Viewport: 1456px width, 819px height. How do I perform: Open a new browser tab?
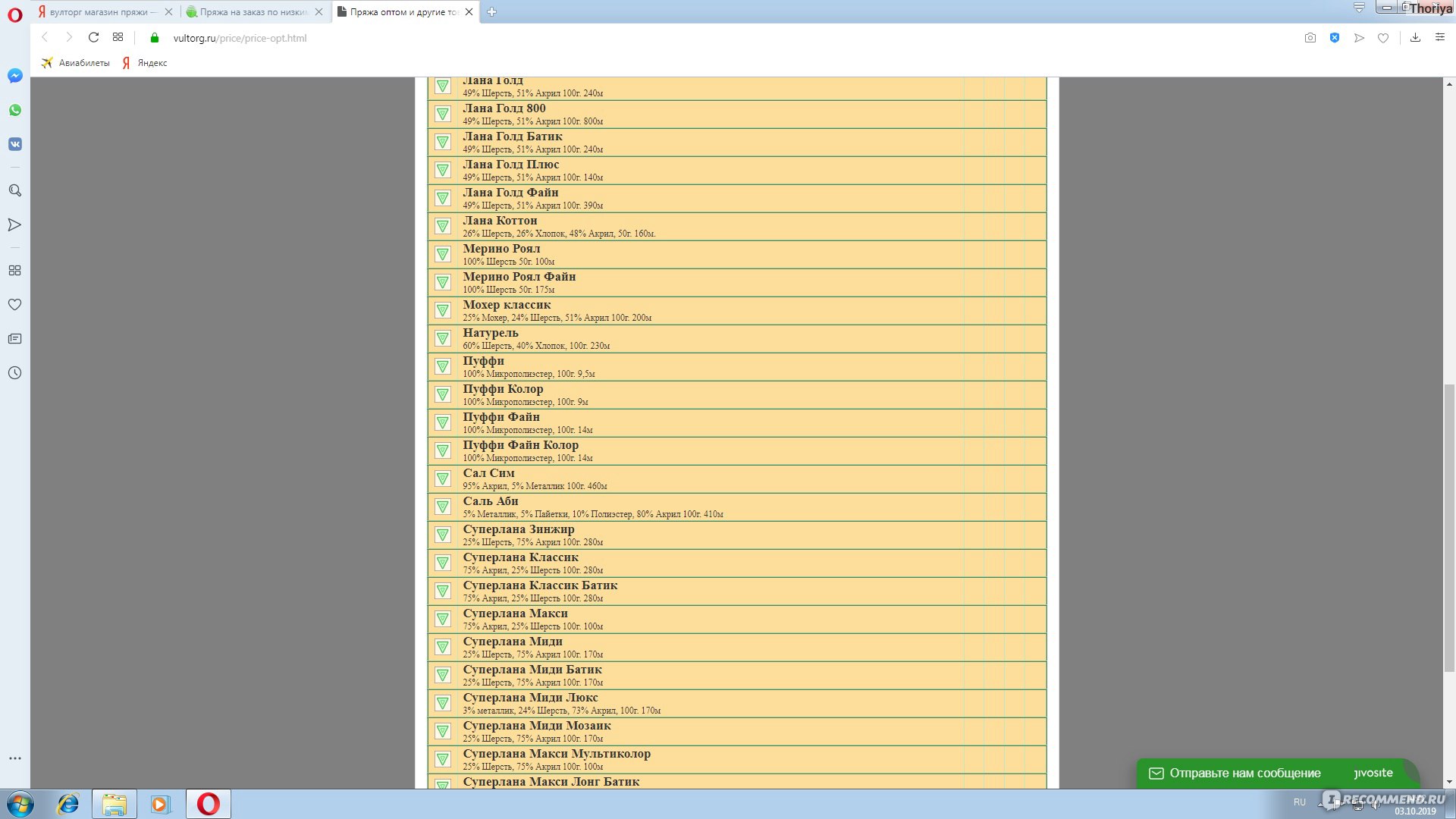point(491,11)
